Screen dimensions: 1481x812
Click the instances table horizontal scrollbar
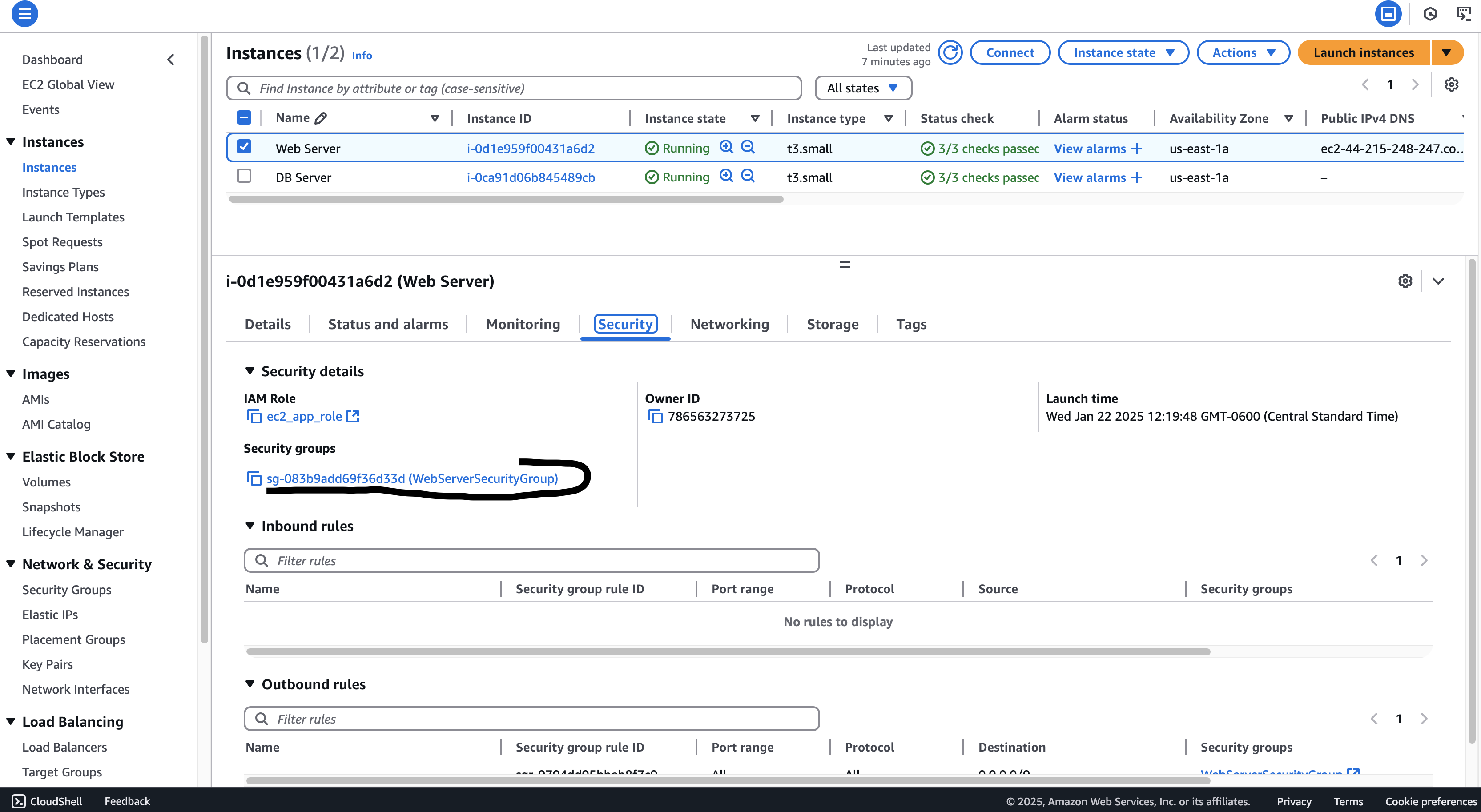(506, 199)
